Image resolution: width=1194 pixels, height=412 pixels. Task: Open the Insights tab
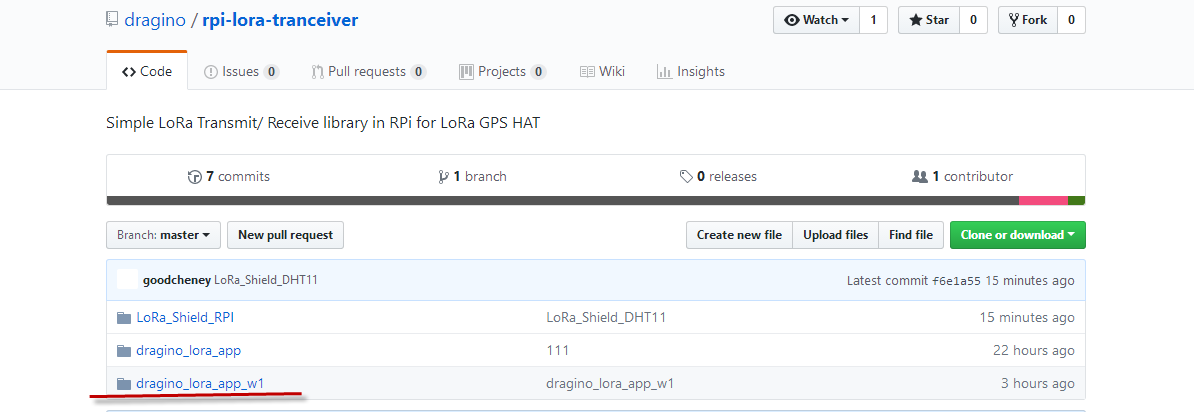(691, 72)
